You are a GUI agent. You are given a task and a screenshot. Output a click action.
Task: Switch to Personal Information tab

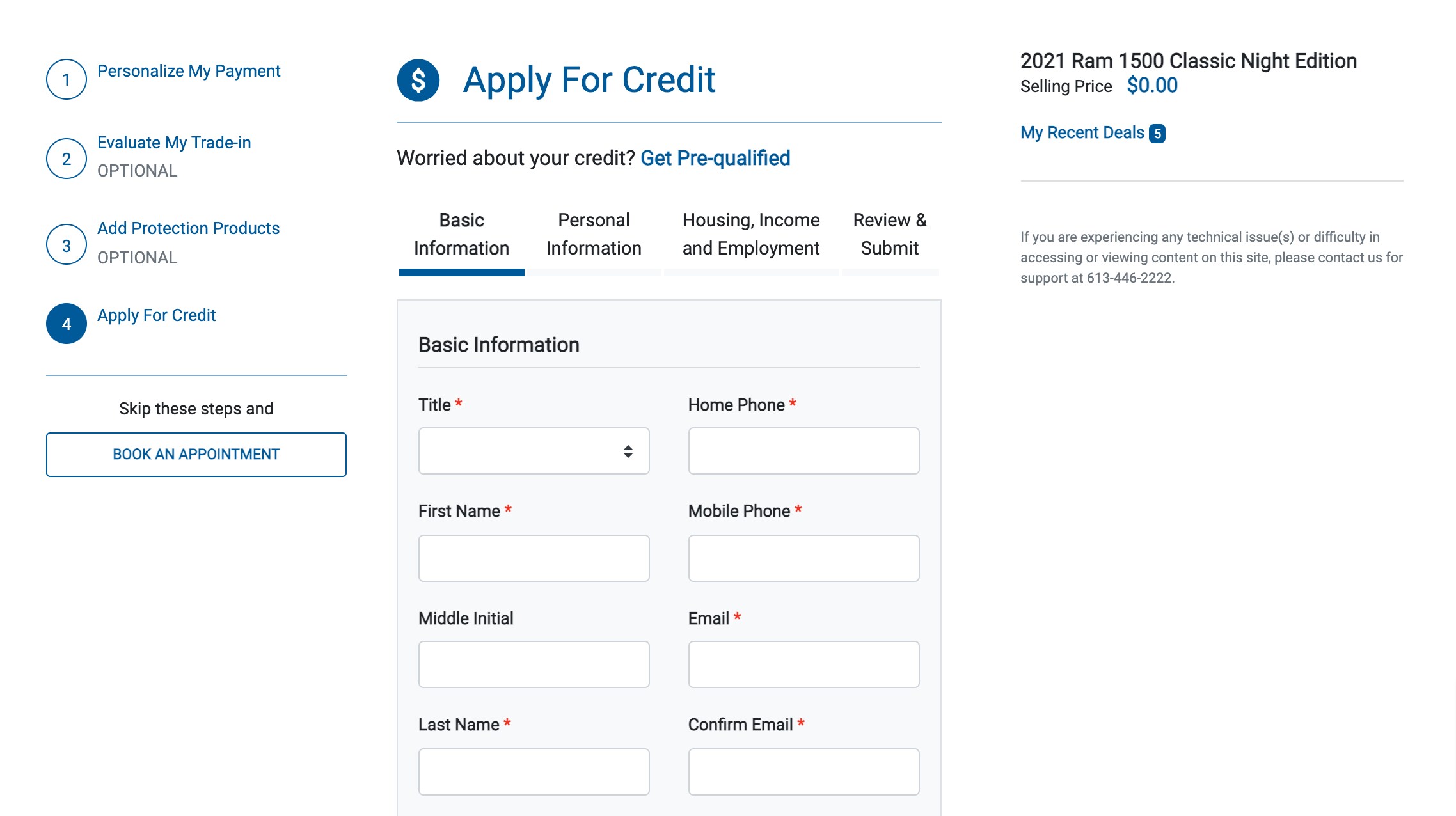[x=594, y=234]
